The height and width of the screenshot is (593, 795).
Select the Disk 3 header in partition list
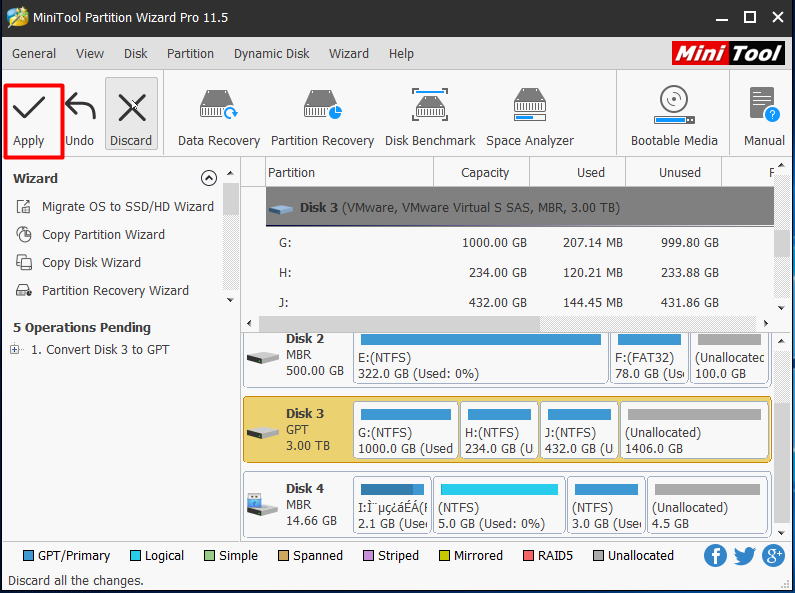520,207
